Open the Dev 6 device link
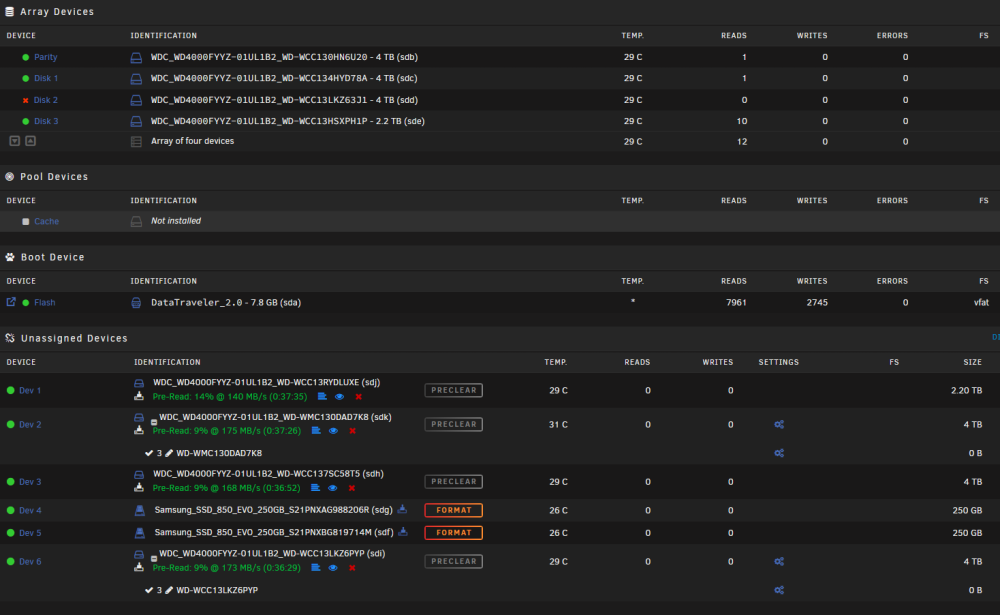The width and height of the screenshot is (1000, 615). point(30,561)
